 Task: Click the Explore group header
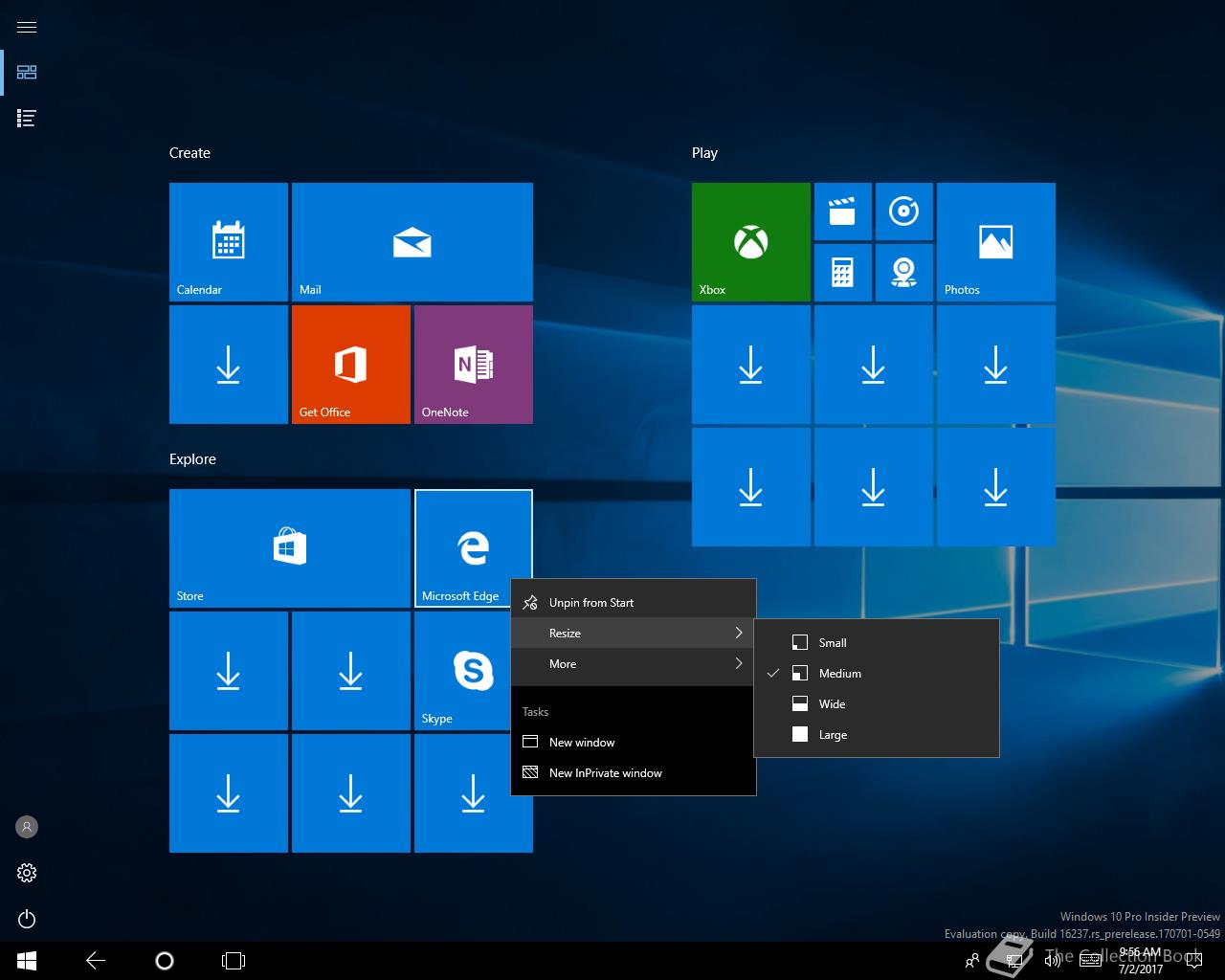pyautogui.click(x=192, y=459)
